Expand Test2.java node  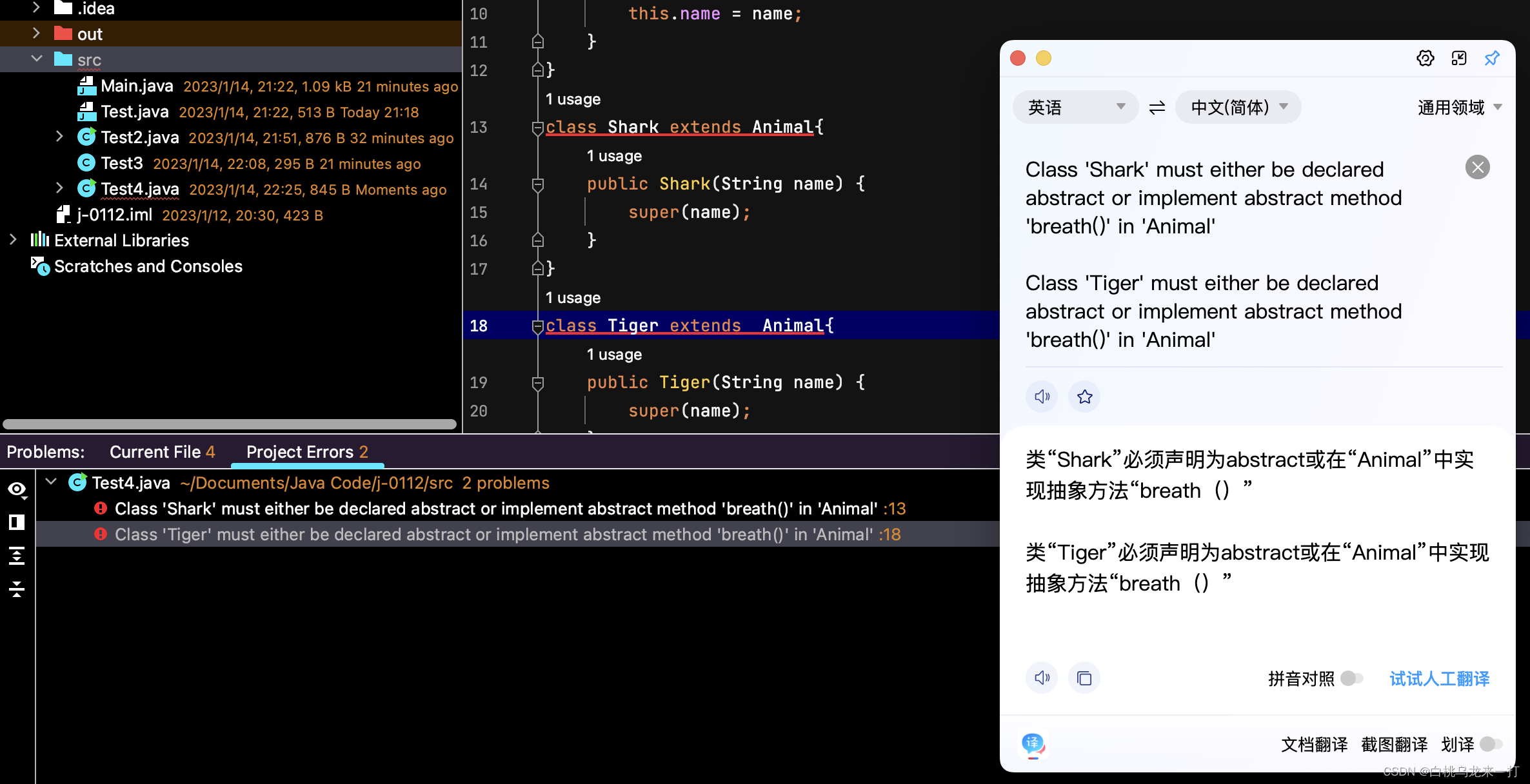[59, 136]
